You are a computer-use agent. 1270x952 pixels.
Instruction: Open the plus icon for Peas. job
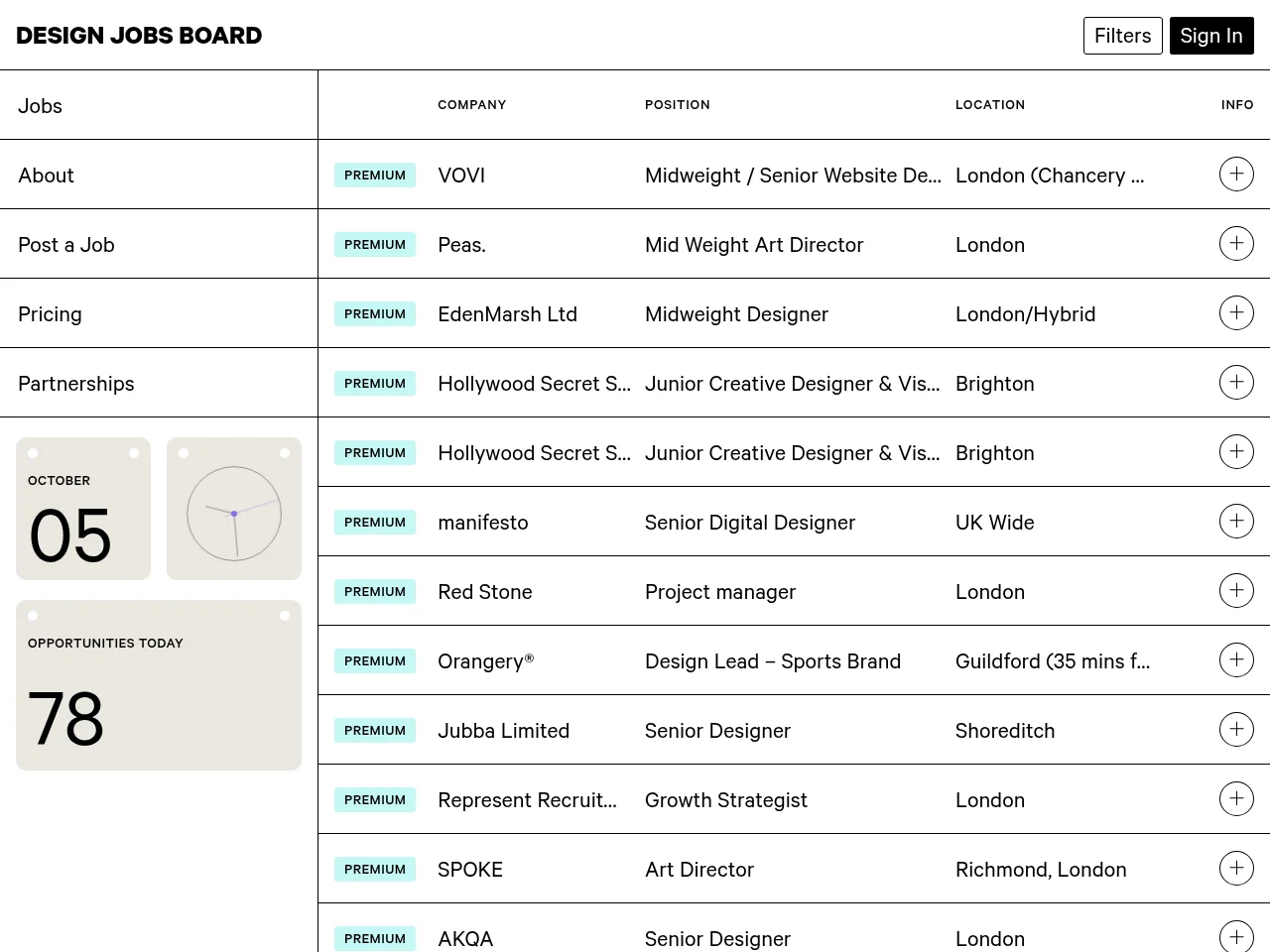(1236, 244)
